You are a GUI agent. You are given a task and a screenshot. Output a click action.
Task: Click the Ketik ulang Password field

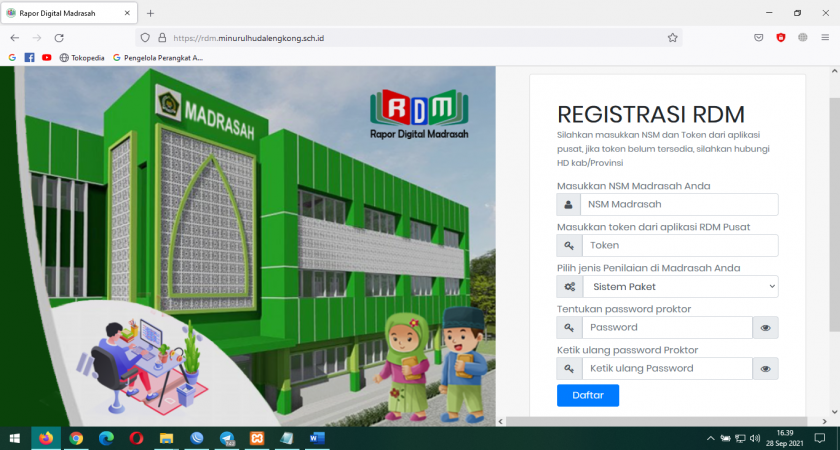[667, 369]
